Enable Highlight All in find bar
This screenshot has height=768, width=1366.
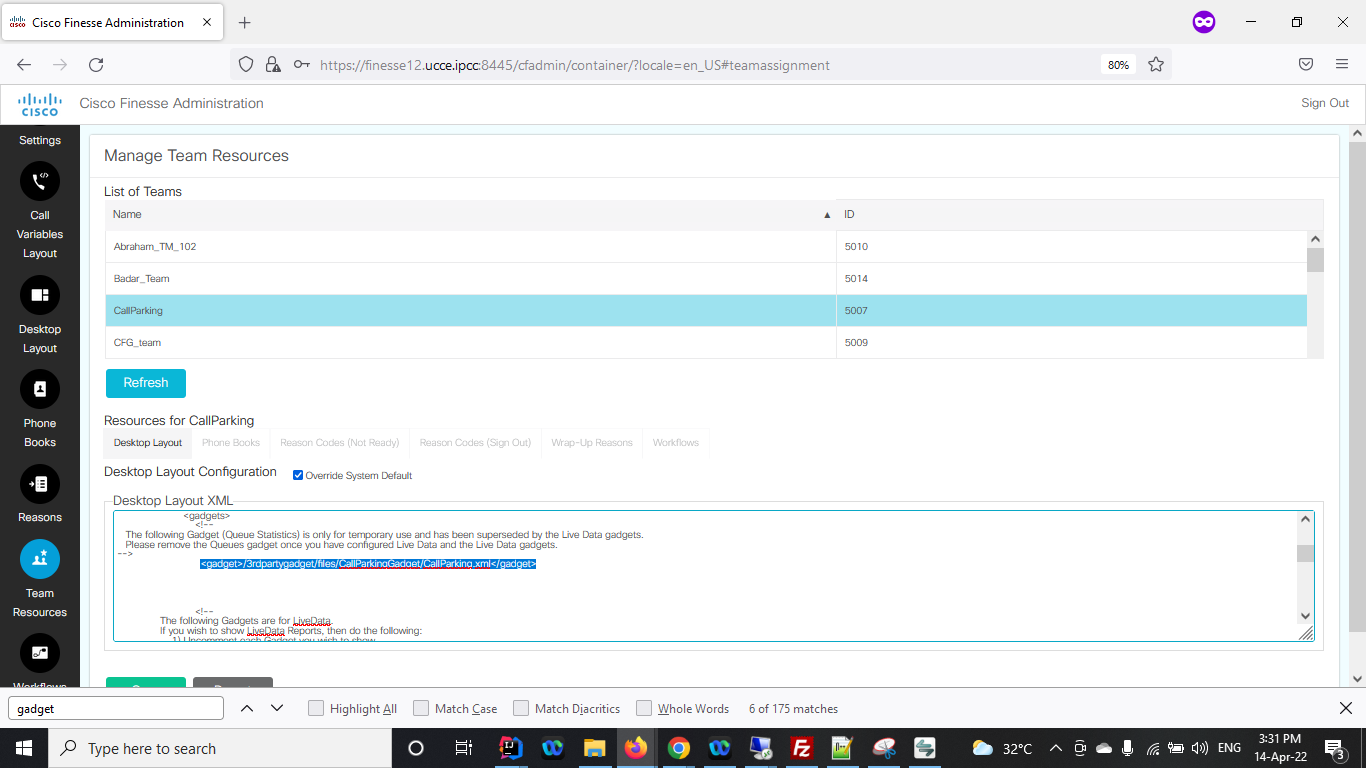coord(316,708)
